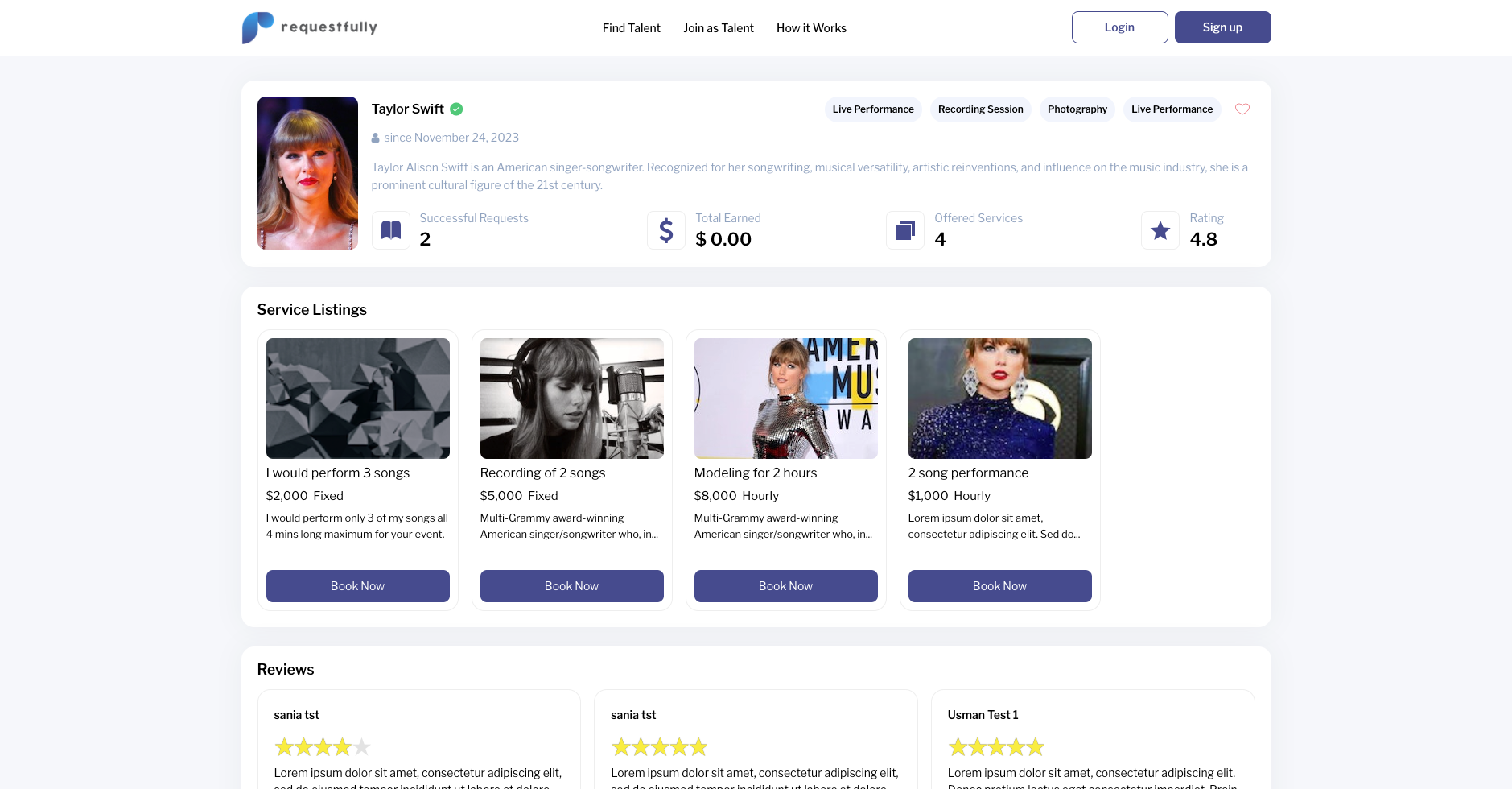Click the star rating on Usman Test 1 review
The height and width of the screenshot is (789, 1512).
point(996,747)
